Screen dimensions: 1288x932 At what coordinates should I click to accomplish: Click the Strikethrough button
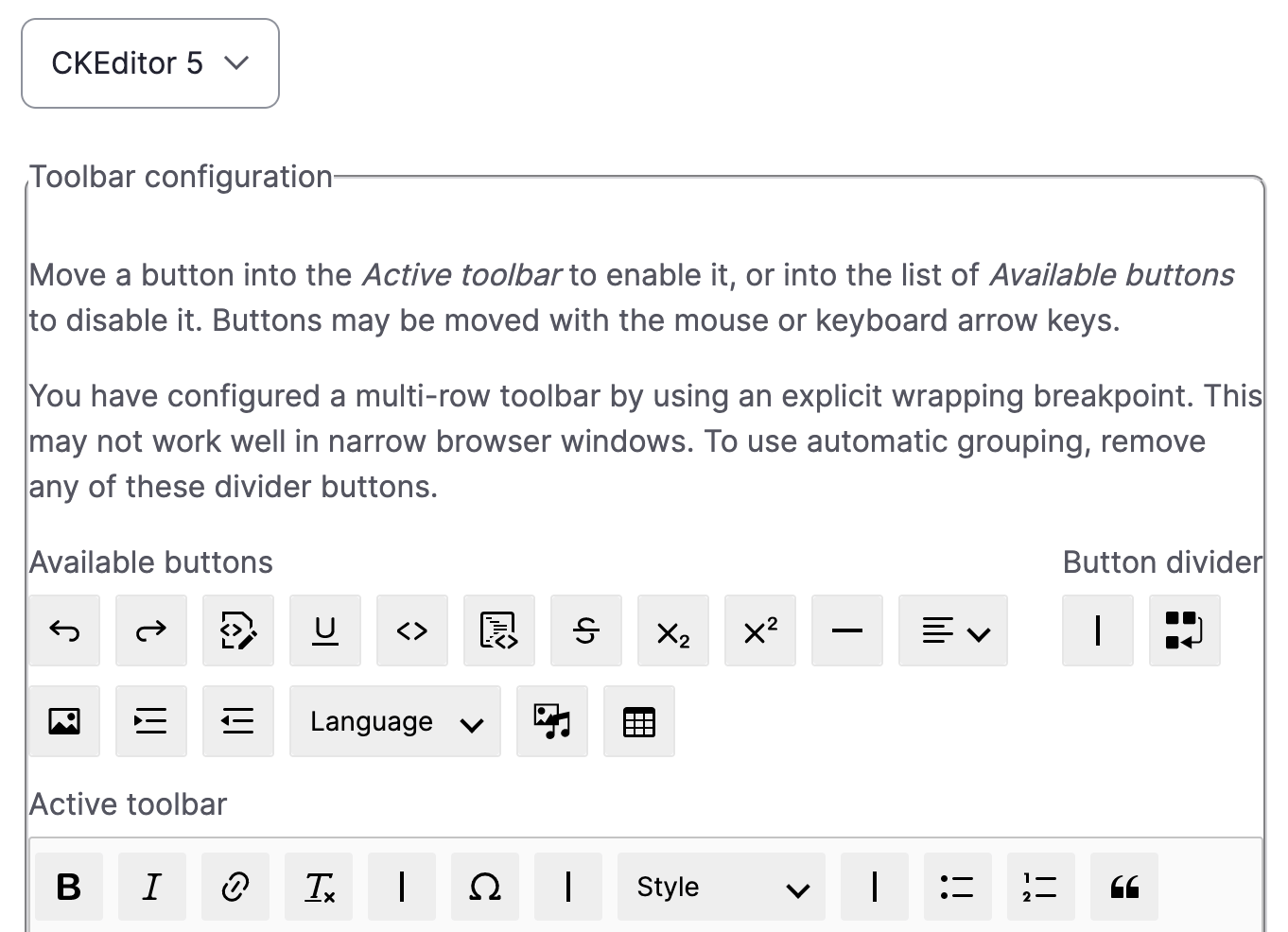(x=586, y=630)
